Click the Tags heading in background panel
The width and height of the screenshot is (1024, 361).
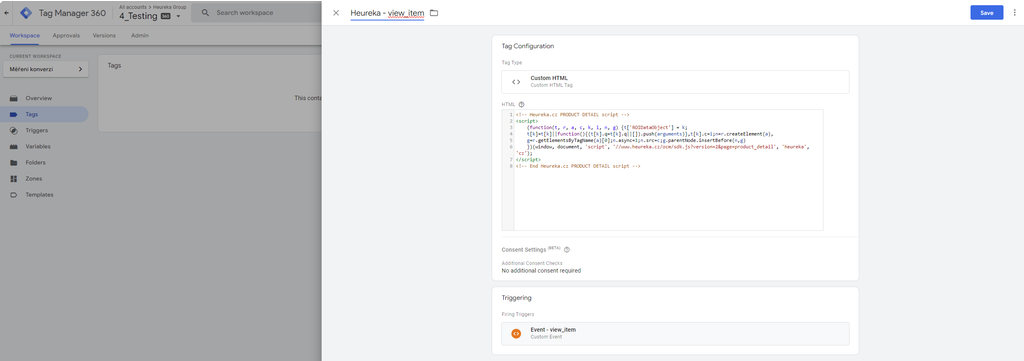(114, 65)
